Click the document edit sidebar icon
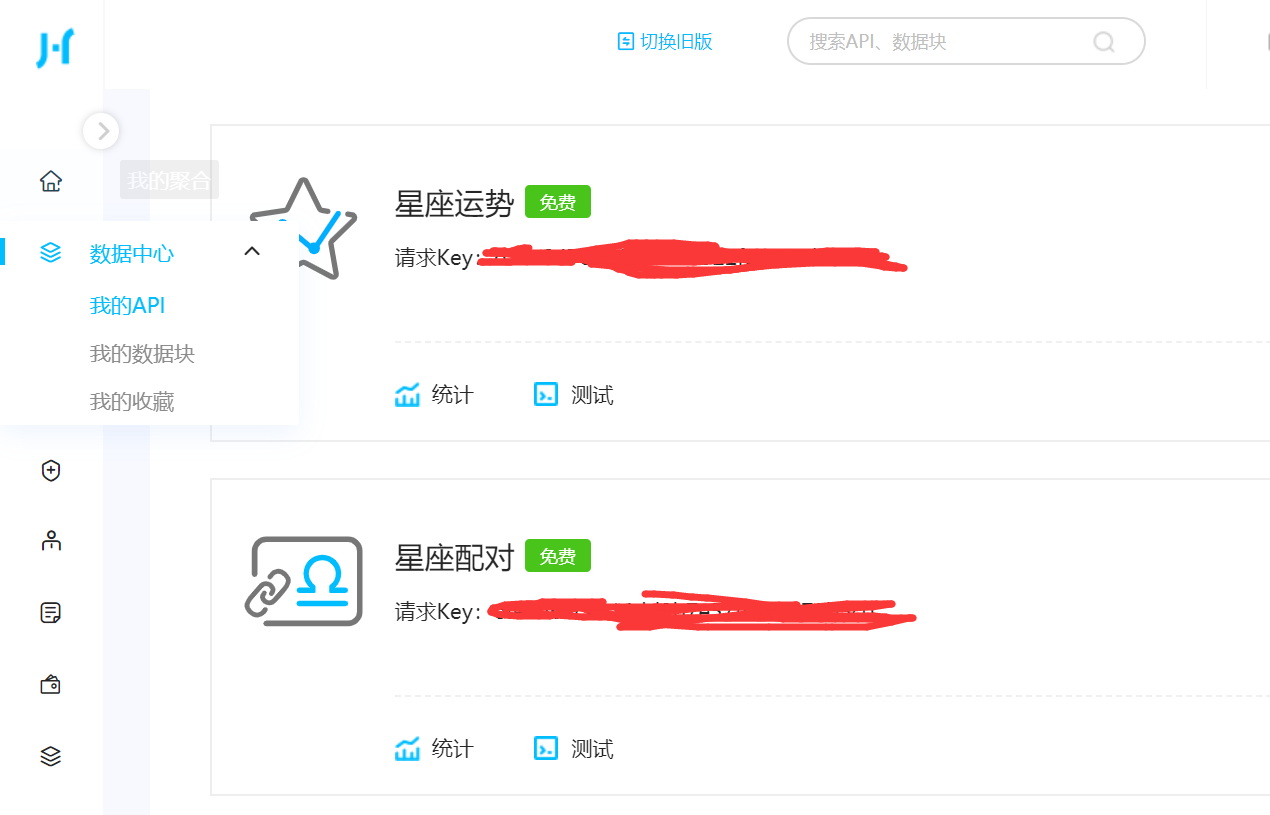 51,612
